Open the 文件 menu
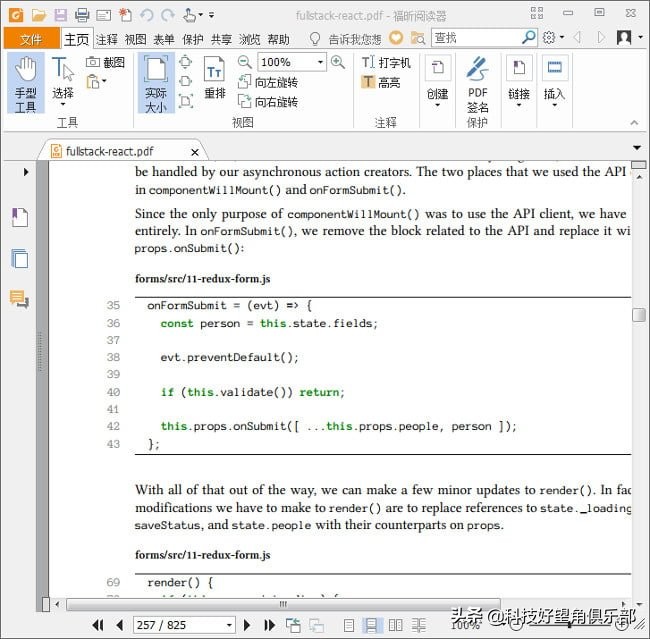The width and height of the screenshot is (650, 639). point(32,39)
